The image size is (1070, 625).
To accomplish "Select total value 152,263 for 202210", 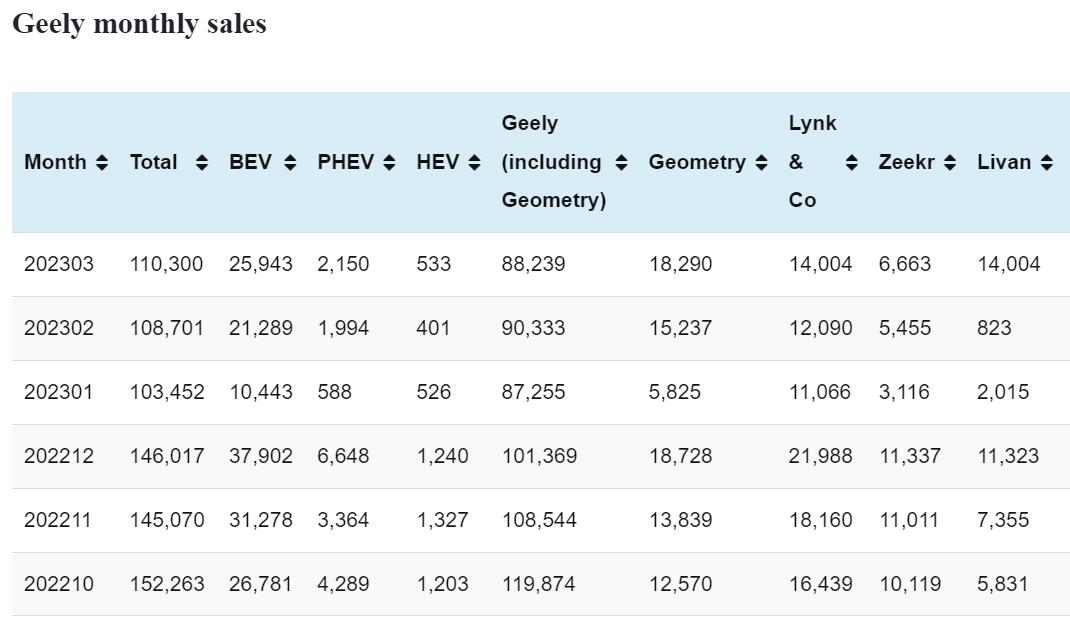I will pos(166,584).
